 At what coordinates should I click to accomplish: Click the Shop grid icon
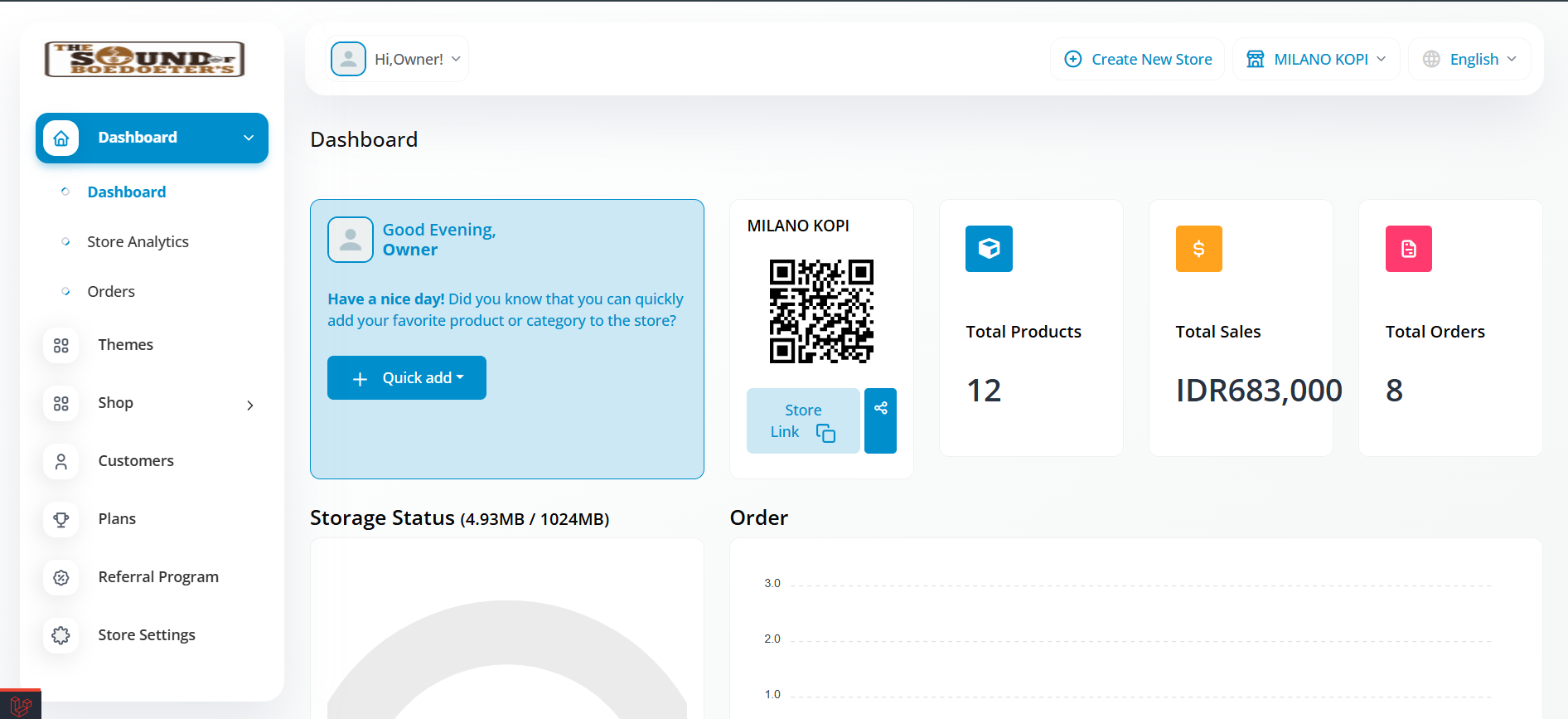(x=61, y=404)
